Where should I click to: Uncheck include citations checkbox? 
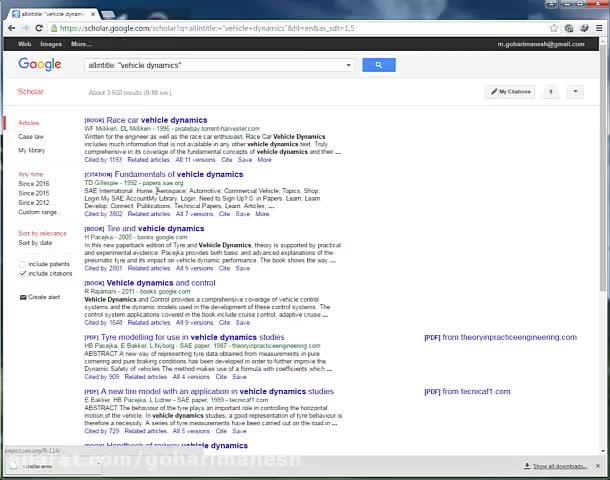(x=23, y=273)
